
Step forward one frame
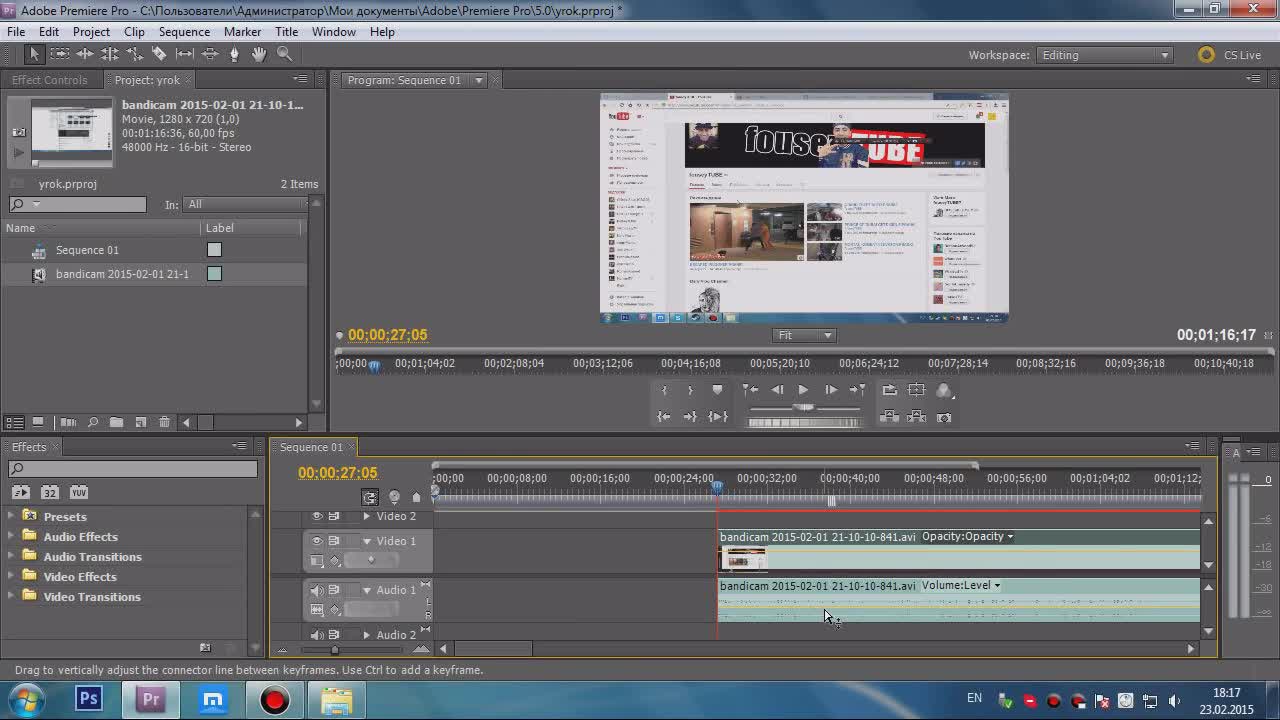(830, 390)
